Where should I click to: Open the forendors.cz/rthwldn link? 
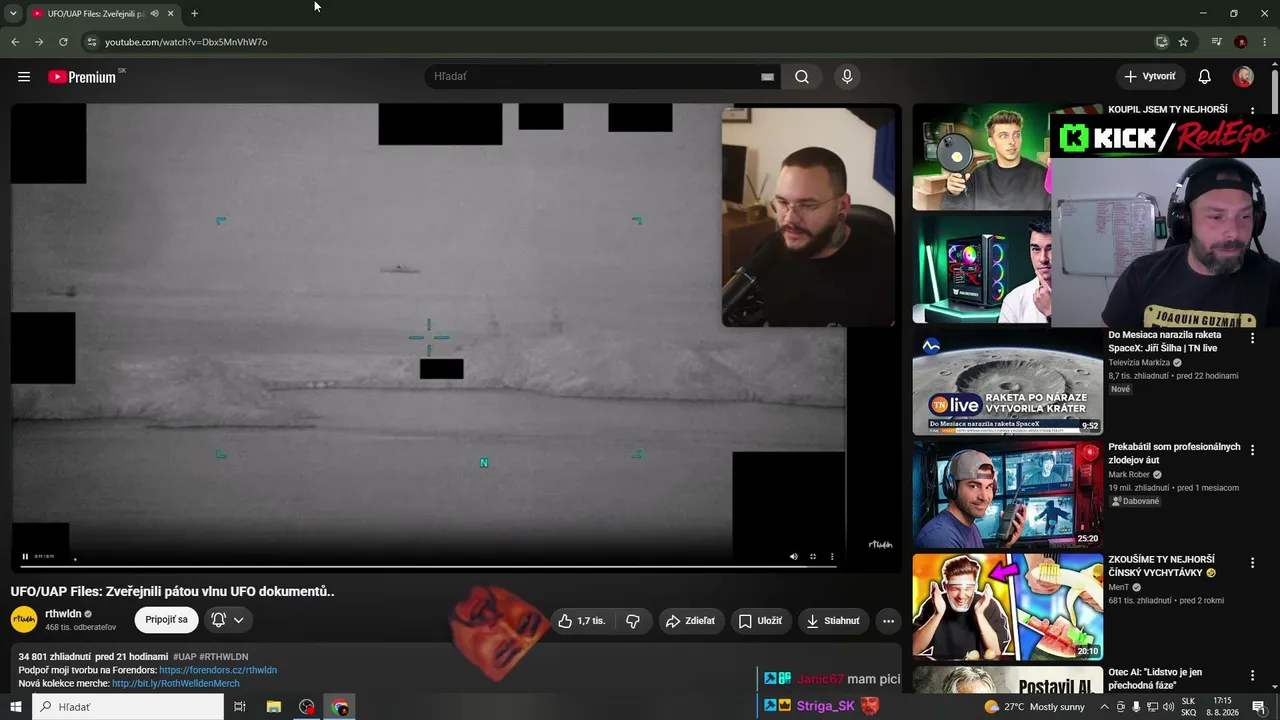tap(218, 670)
